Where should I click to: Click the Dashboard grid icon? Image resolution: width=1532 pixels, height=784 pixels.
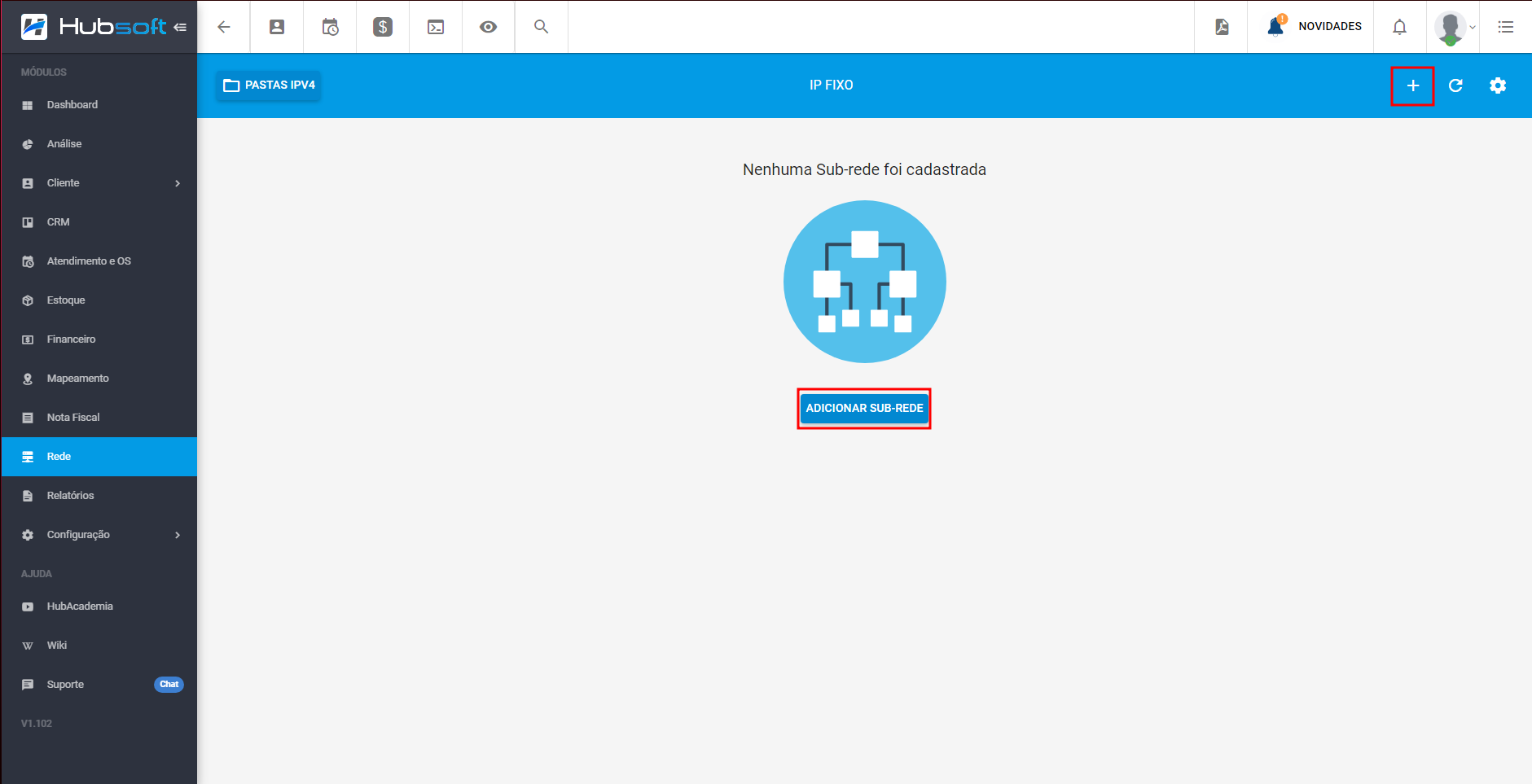point(28,105)
